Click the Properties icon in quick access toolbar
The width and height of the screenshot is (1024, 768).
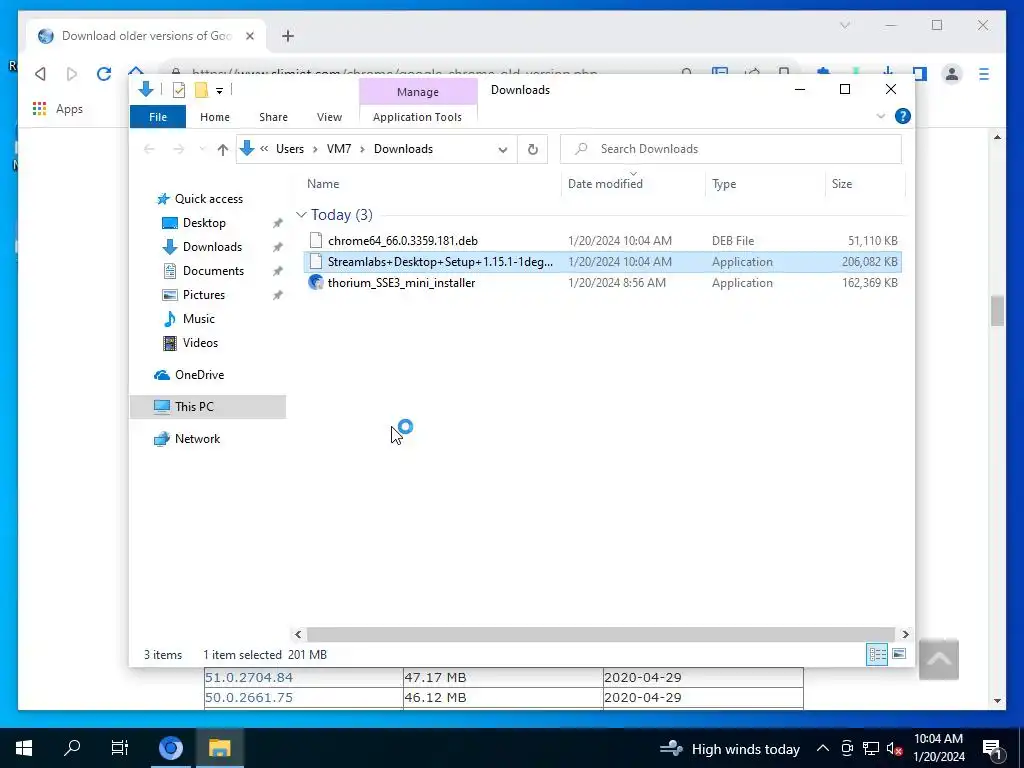click(178, 90)
